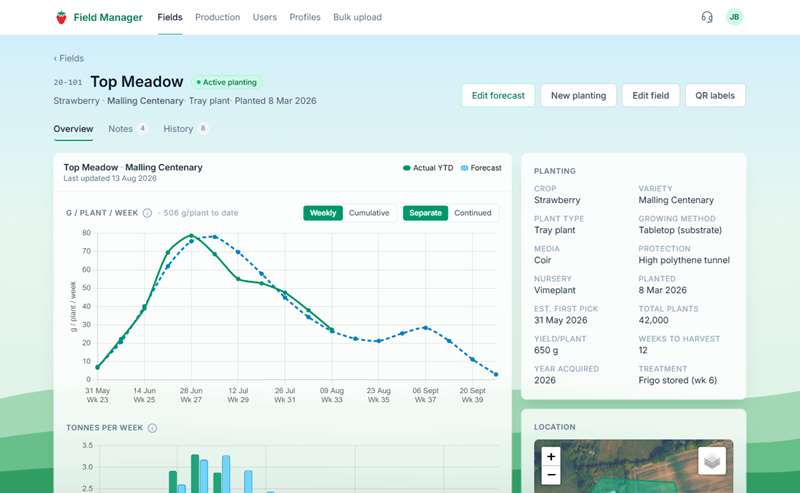Click the 06 Sept forecast data point

426,328
